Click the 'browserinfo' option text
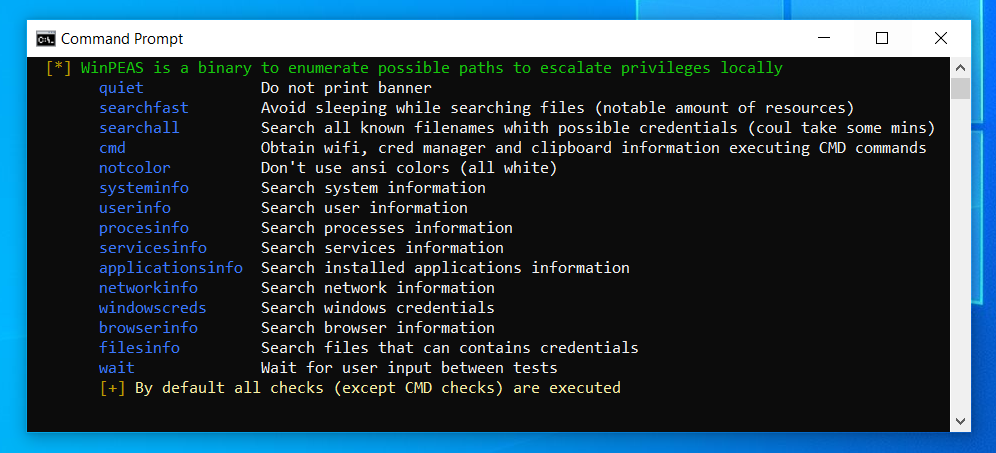 (148, 328)
